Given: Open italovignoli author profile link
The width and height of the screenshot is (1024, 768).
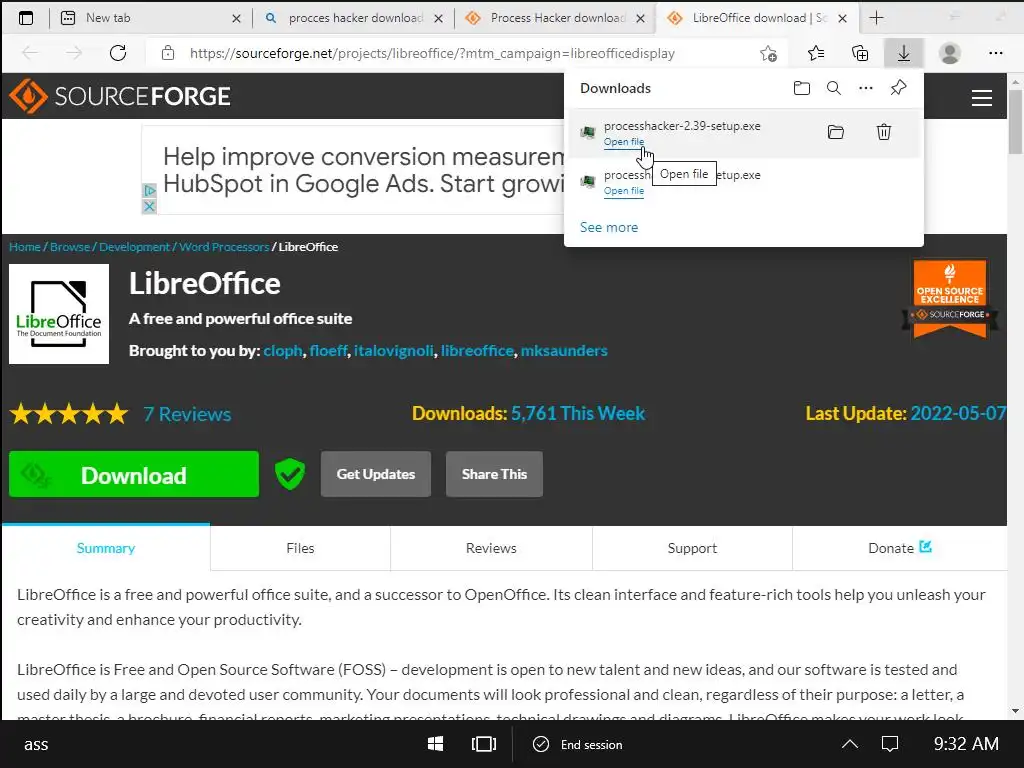Looking at the screenshot, I should [x=394, y=351].
